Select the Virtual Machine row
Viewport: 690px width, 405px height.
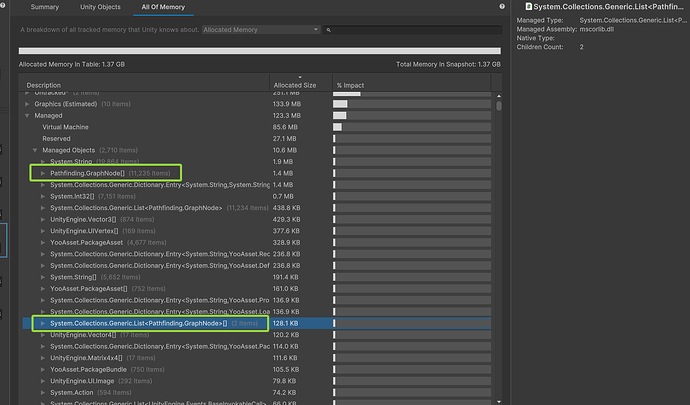point(255,127)
